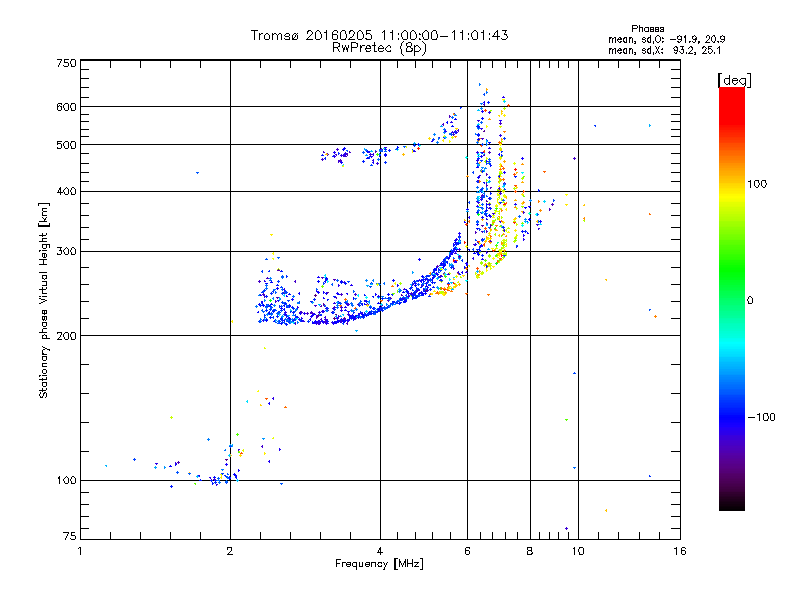Click the '[deg]' colorbar unit label
800x600 pixels.
(x=734, y=80)
